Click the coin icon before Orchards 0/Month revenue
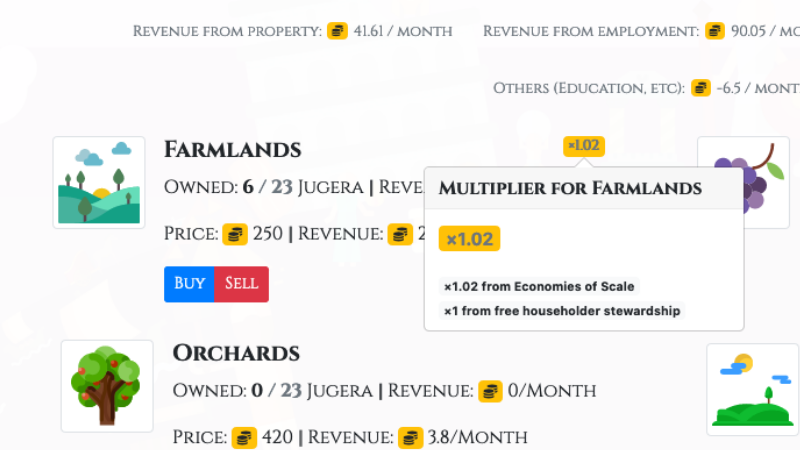The image size is (800, 450). (x=490, y=390)
